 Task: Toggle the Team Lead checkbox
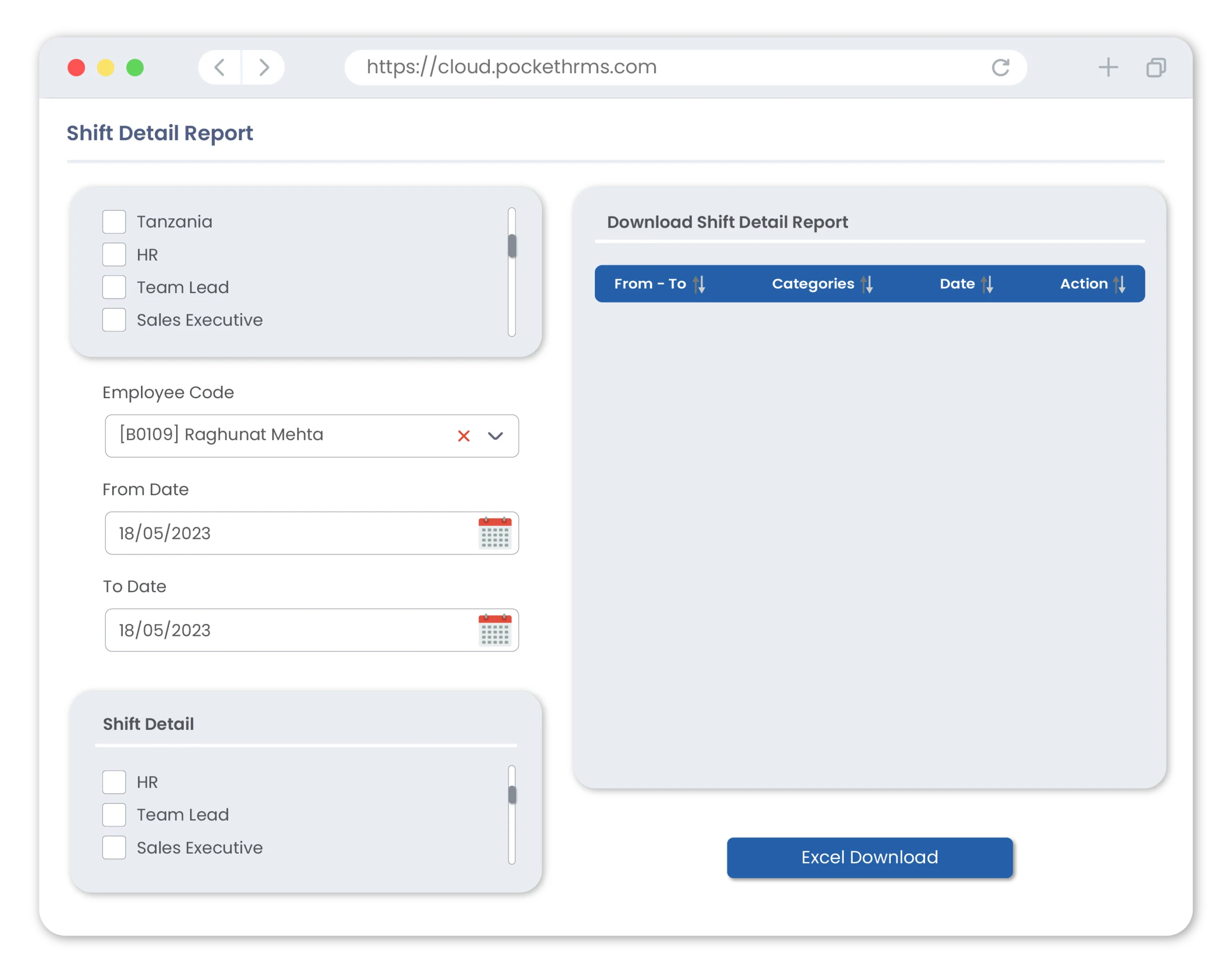(115, 287)
